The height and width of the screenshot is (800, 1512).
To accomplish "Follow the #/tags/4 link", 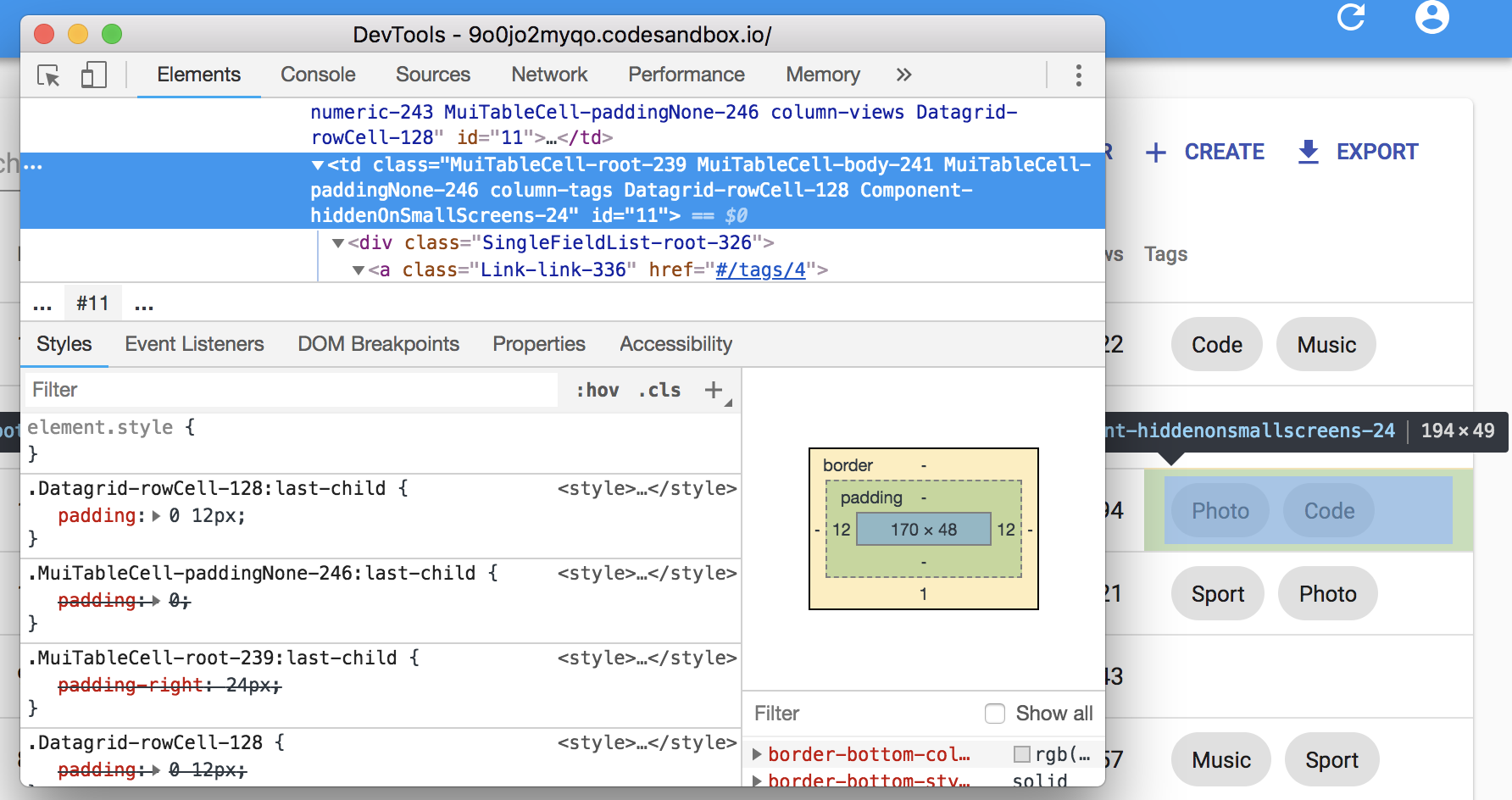I will click(761, 269).
